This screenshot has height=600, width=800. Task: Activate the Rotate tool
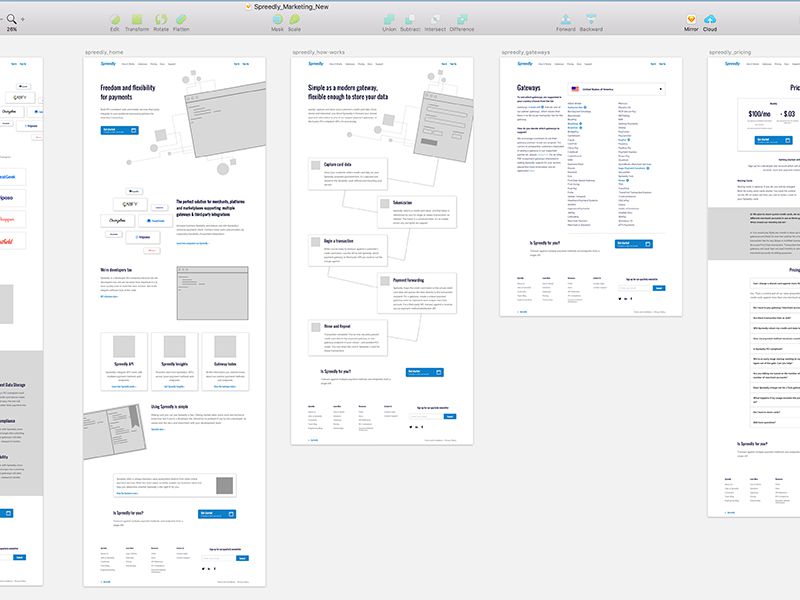pos(160,19)
